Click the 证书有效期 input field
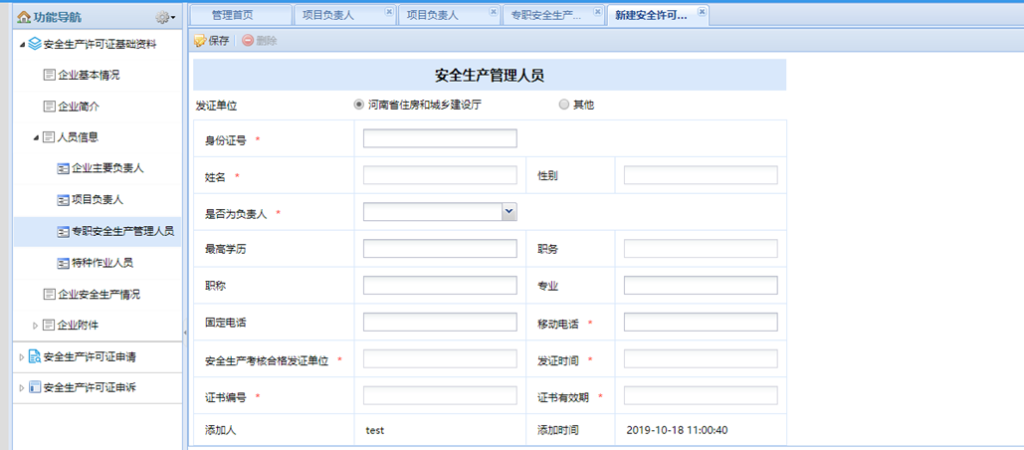This screenshot has width=1024, height=450. click(701, 395)
